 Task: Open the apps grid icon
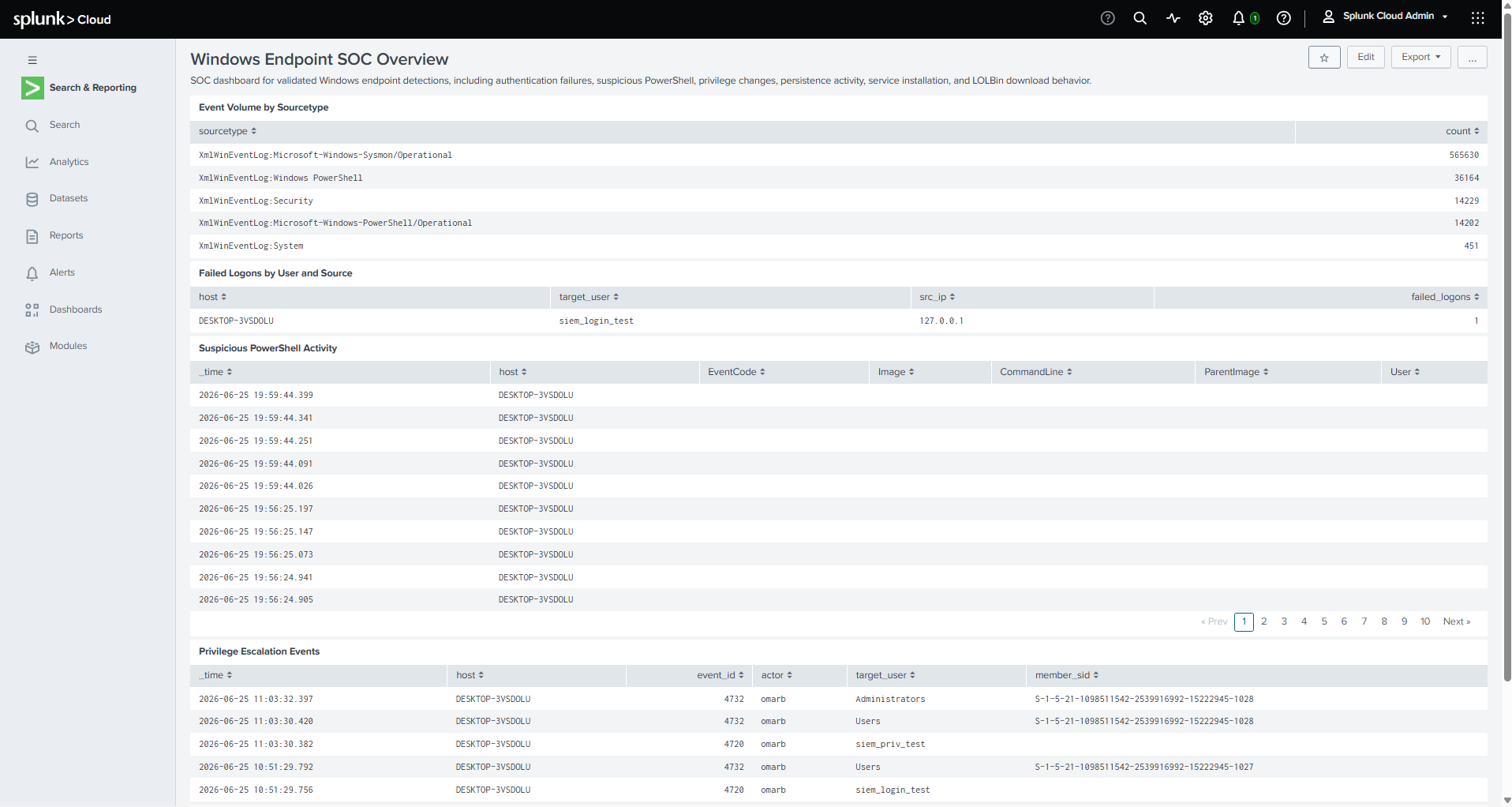[x=1478, y=18]
